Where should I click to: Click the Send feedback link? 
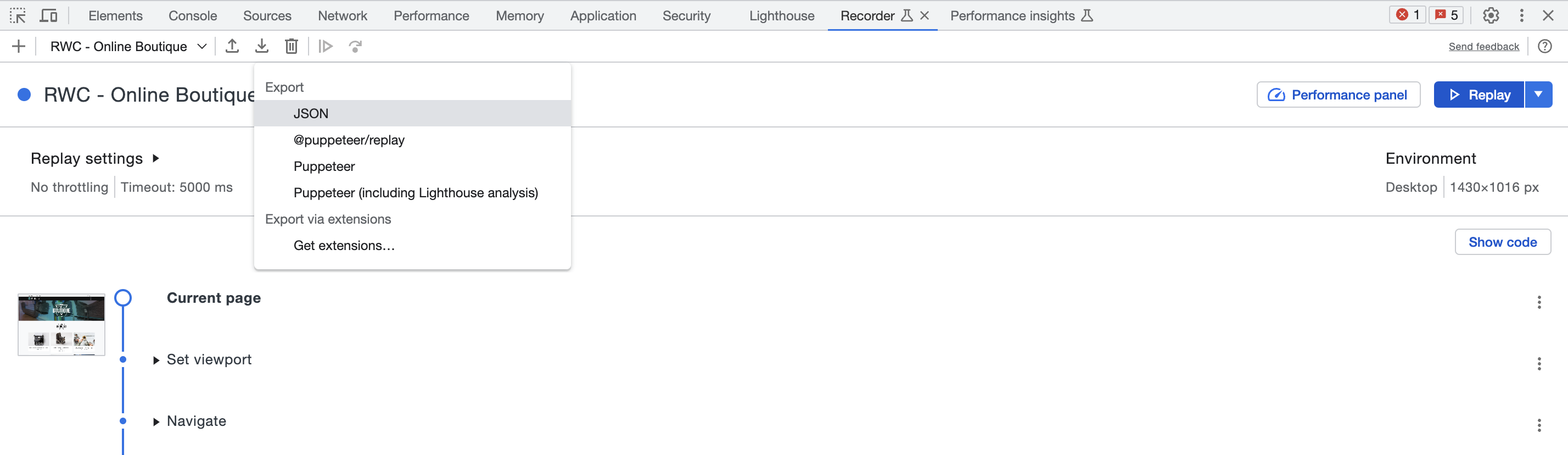(1483, 46)
